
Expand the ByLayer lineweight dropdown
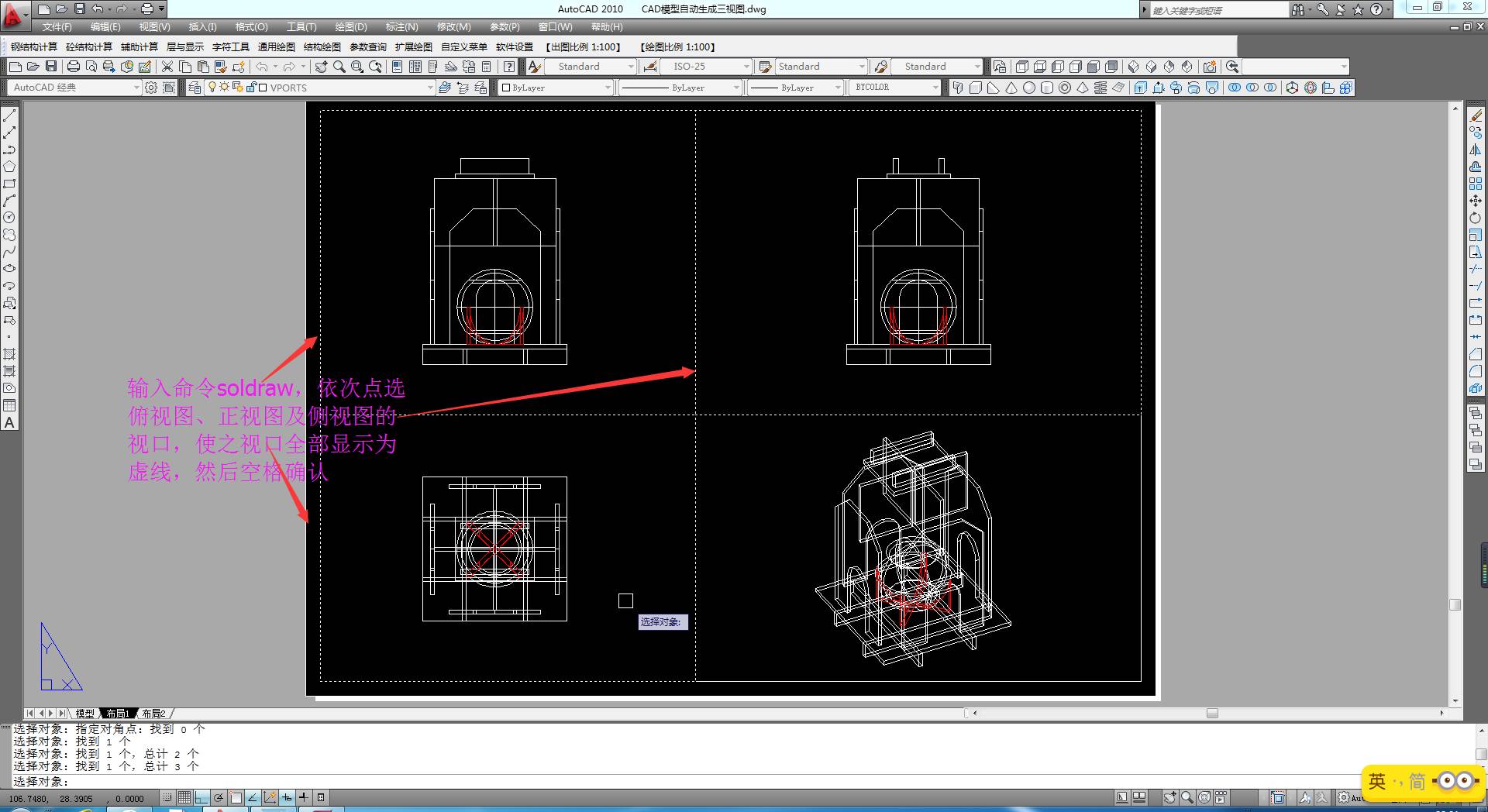(838, 88)
